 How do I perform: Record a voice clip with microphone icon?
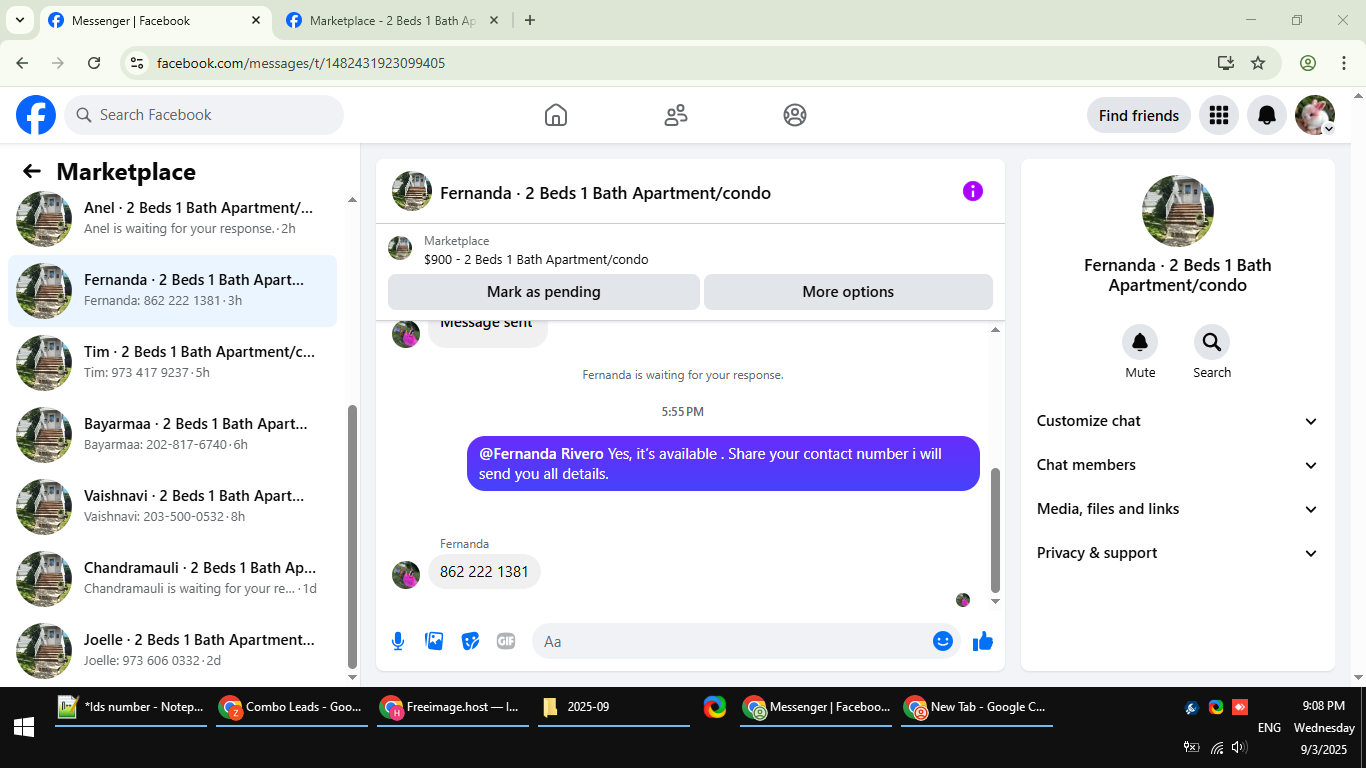pyautogui.click(x=398, y=641)
